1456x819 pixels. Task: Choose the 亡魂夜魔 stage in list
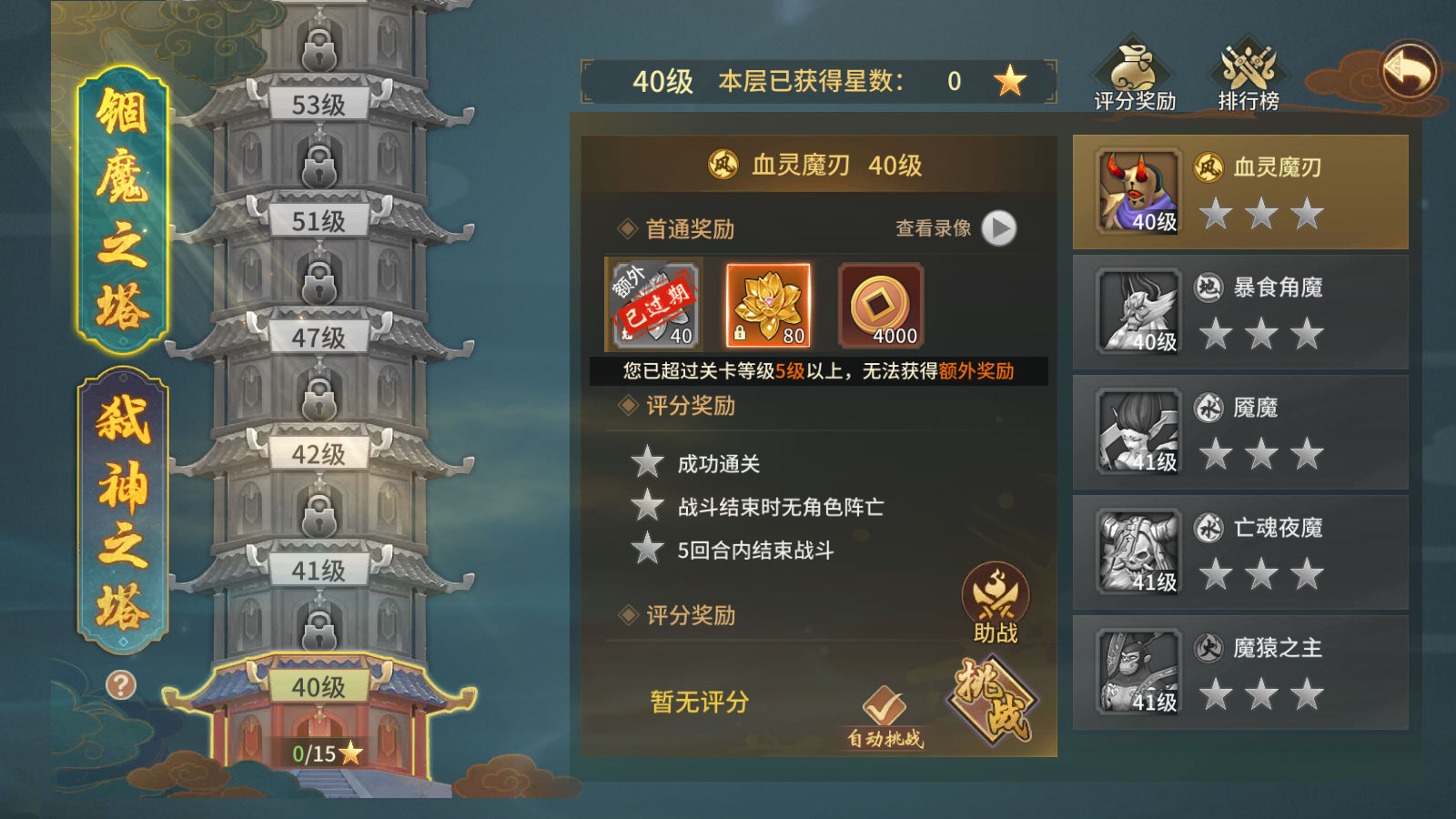click(x=1240, y=552)
